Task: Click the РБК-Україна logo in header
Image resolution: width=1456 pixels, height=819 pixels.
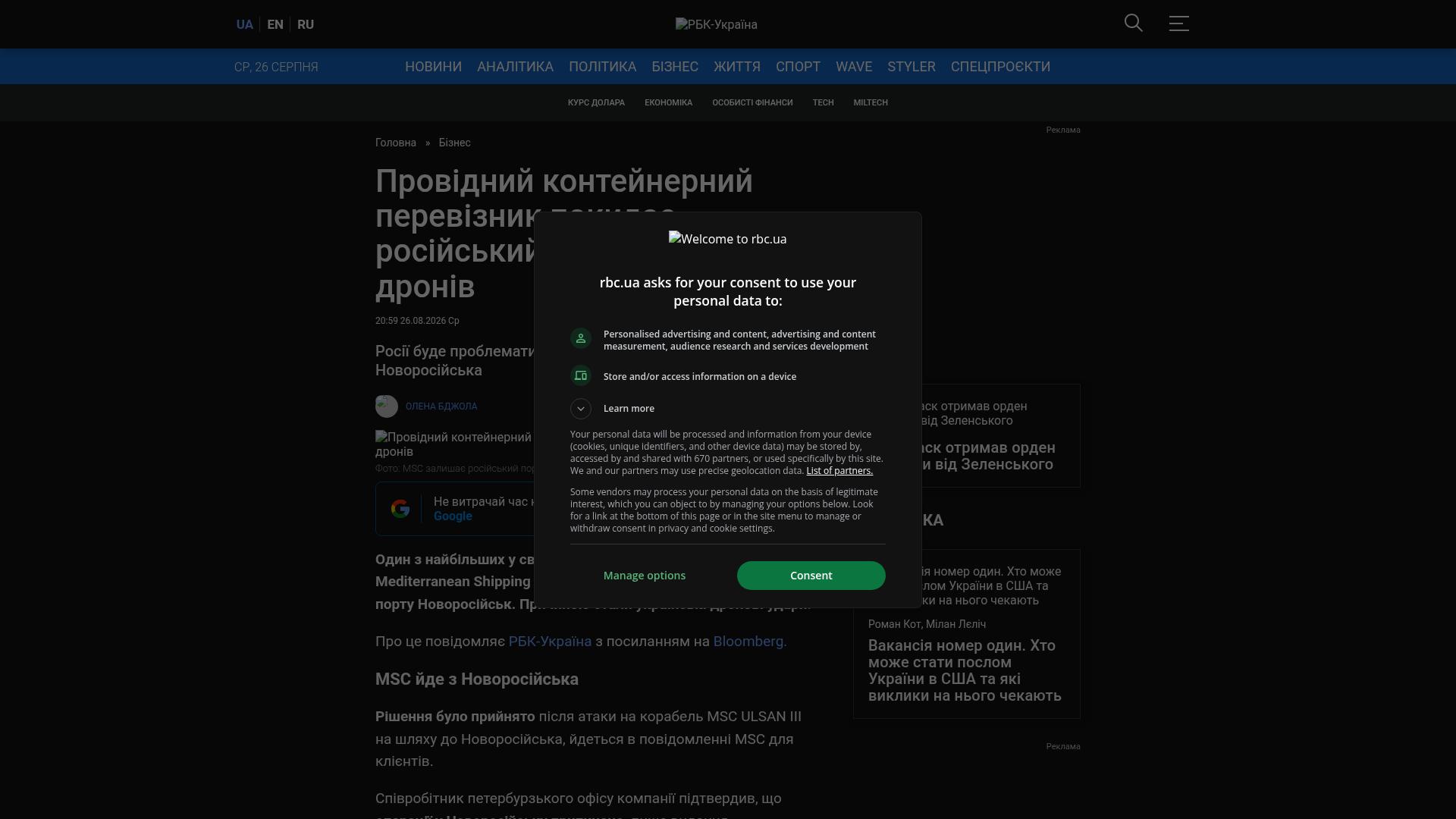Action: point(717,24)
